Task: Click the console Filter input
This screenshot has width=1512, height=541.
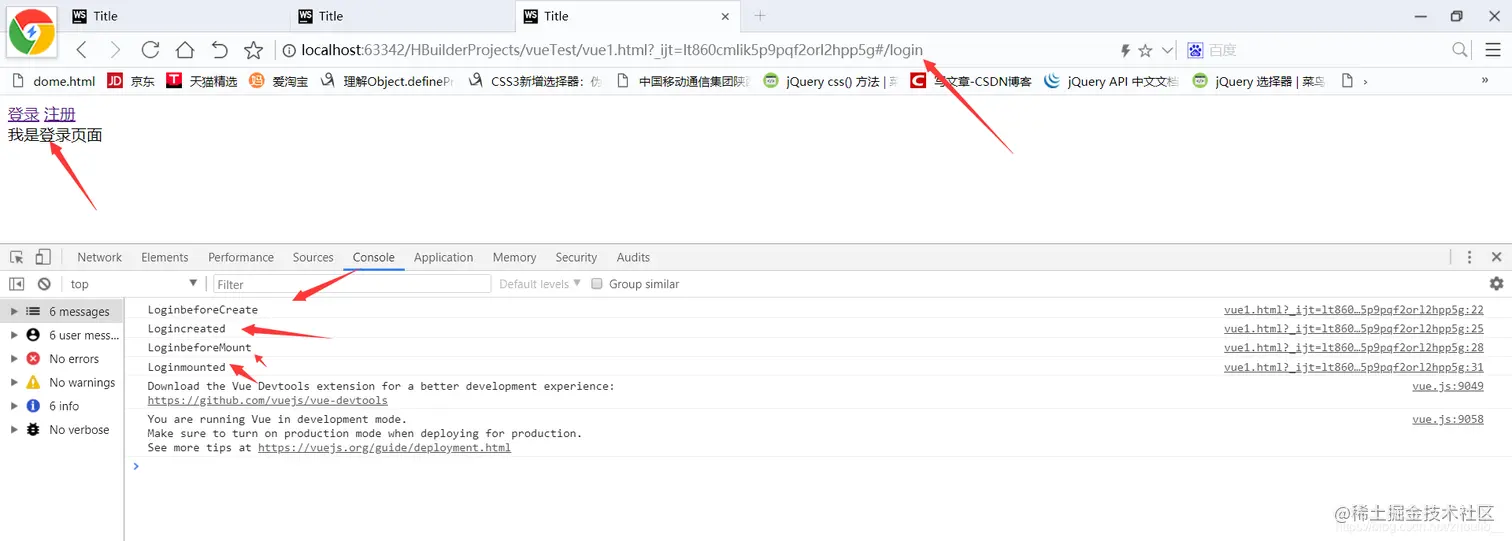Action: (x=352, y=284)
